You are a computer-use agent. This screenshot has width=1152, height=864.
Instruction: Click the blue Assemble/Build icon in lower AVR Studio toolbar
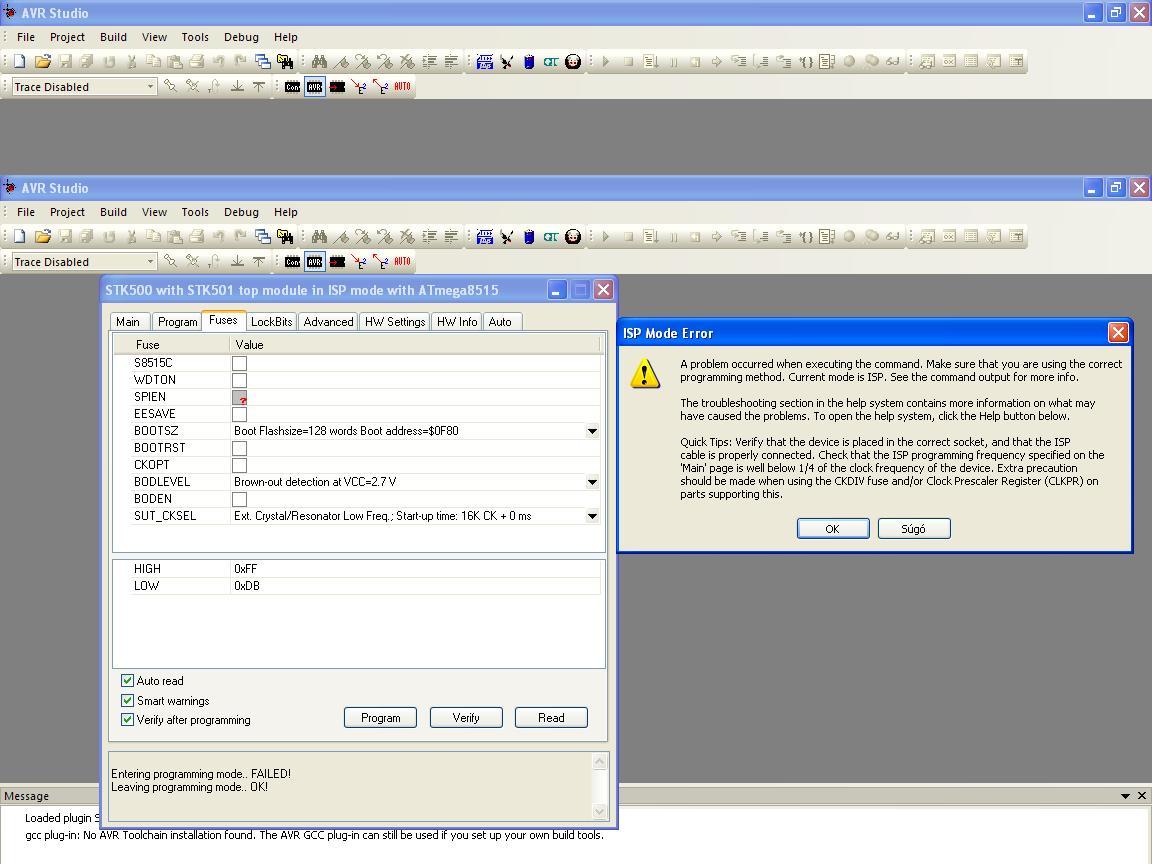click(x=485, y=237)
